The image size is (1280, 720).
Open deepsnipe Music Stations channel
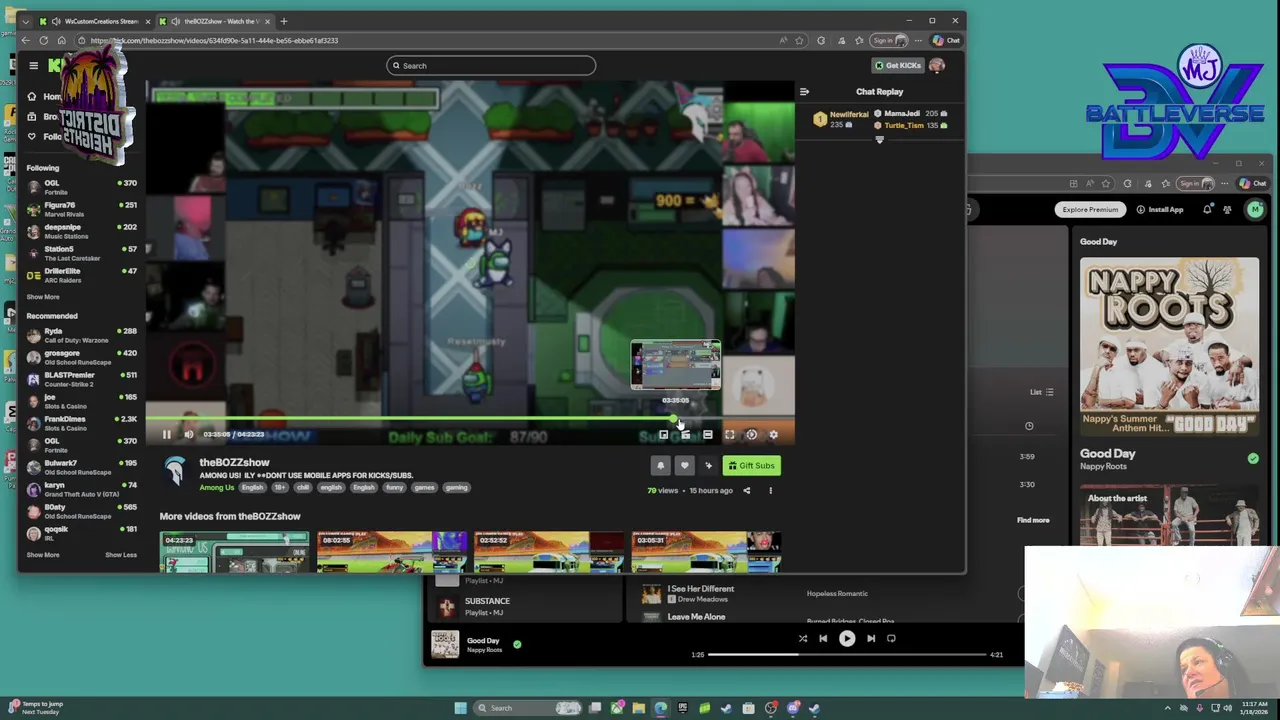point(82,231)
